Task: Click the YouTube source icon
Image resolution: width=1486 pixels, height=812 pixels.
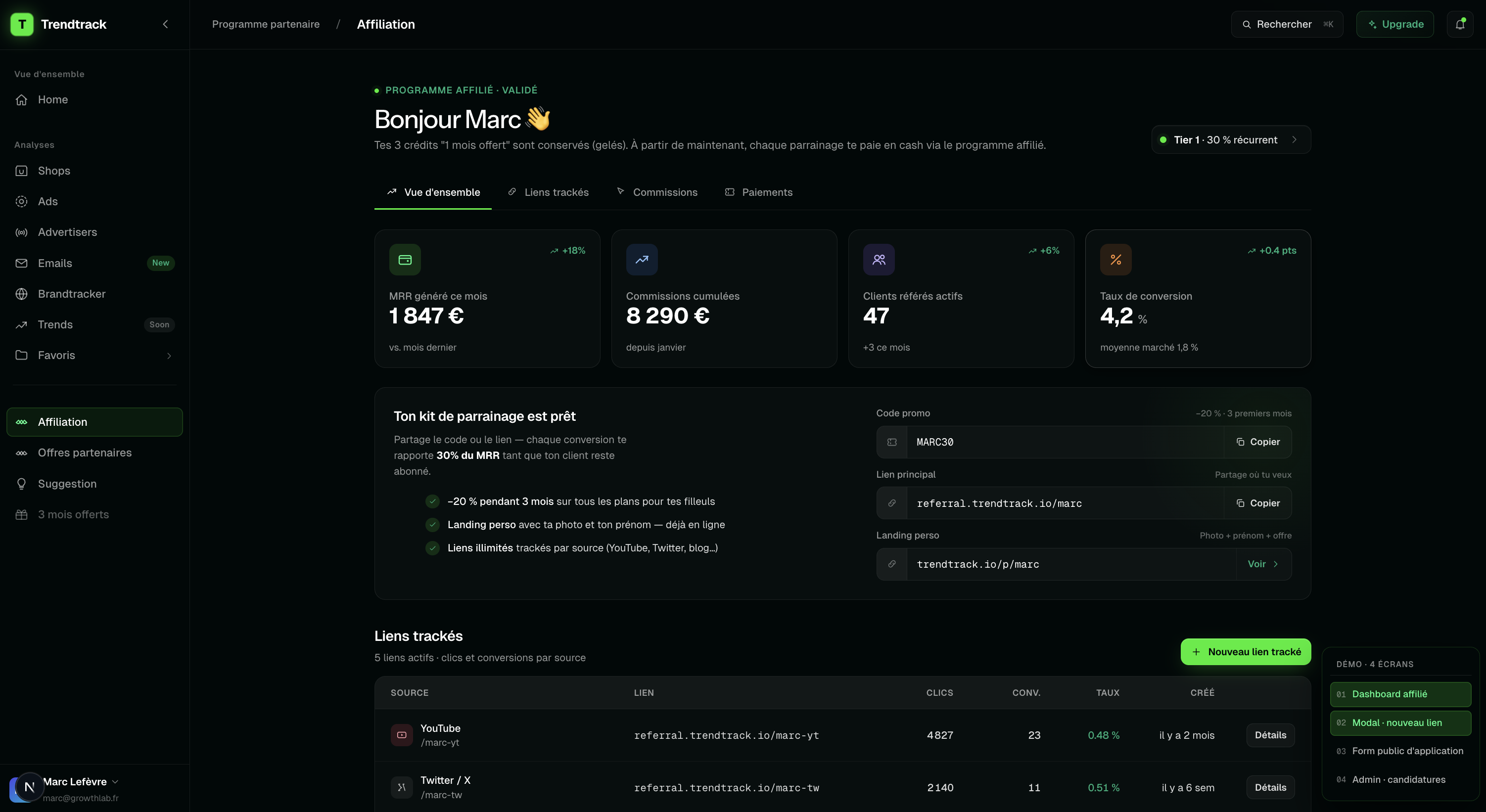Action: click(x=402, y=735)
